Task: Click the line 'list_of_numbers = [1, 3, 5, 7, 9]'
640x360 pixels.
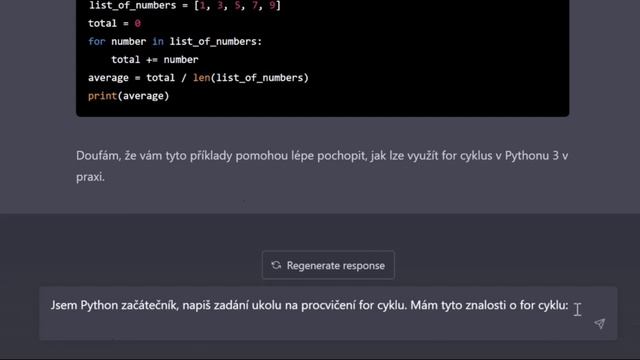Action: coord(185,6)
